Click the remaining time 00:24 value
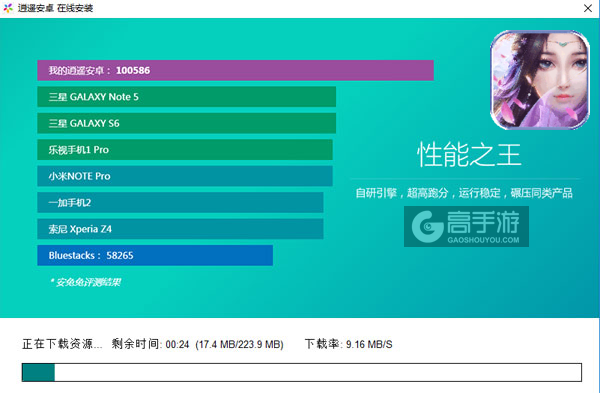Viewport: 600px width, 393px height. tap(177, 344)
